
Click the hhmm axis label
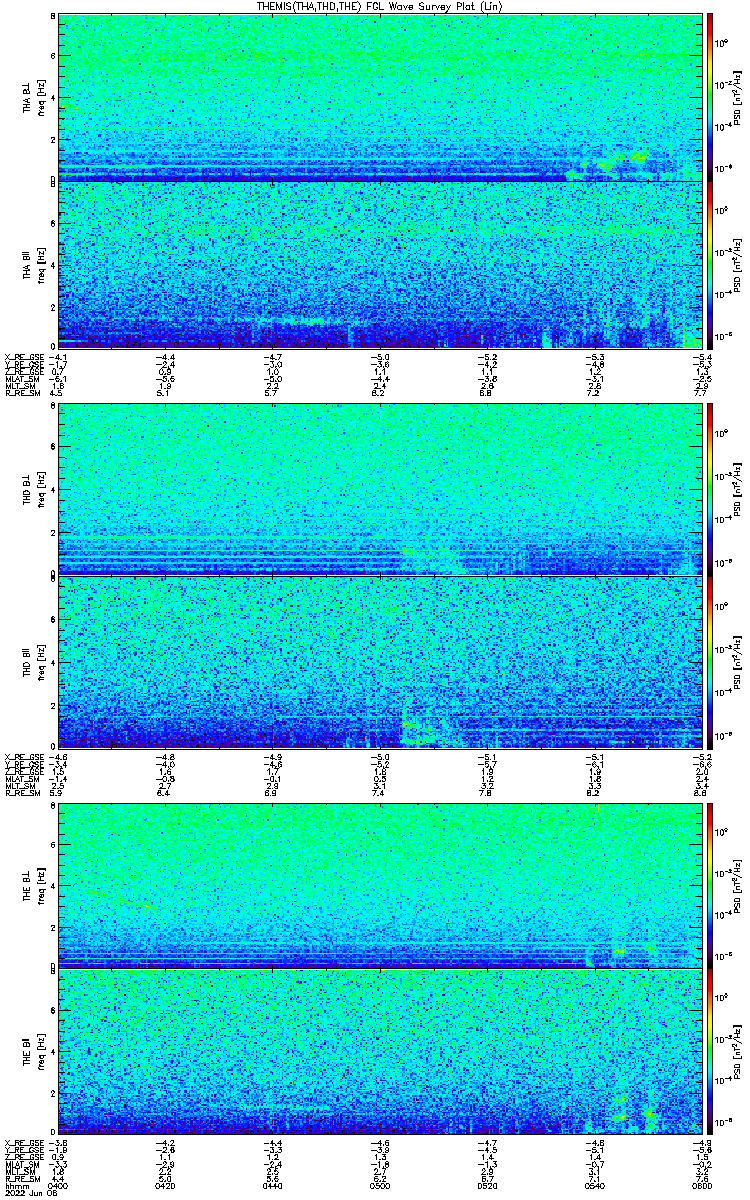tap(16, 1185)
